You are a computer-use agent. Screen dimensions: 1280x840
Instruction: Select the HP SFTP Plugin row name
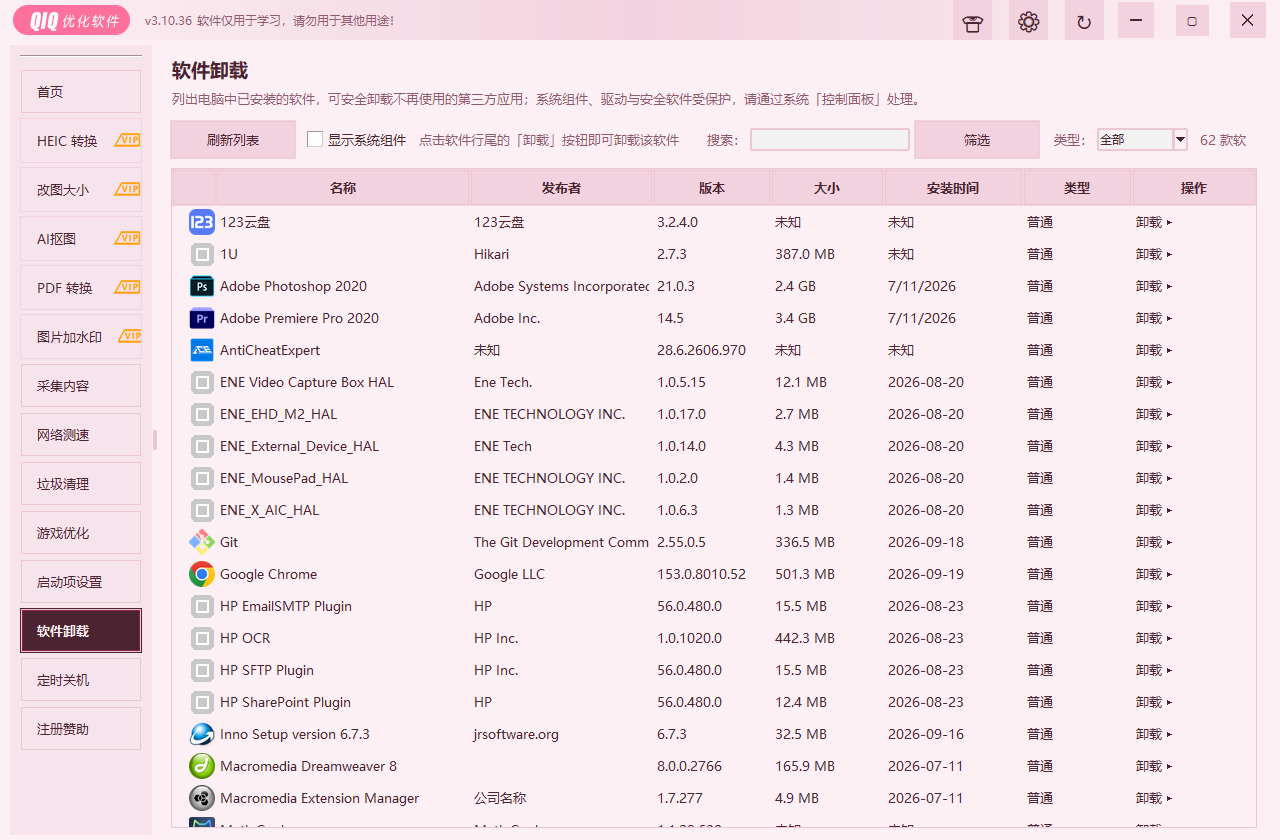coord(267,670)
